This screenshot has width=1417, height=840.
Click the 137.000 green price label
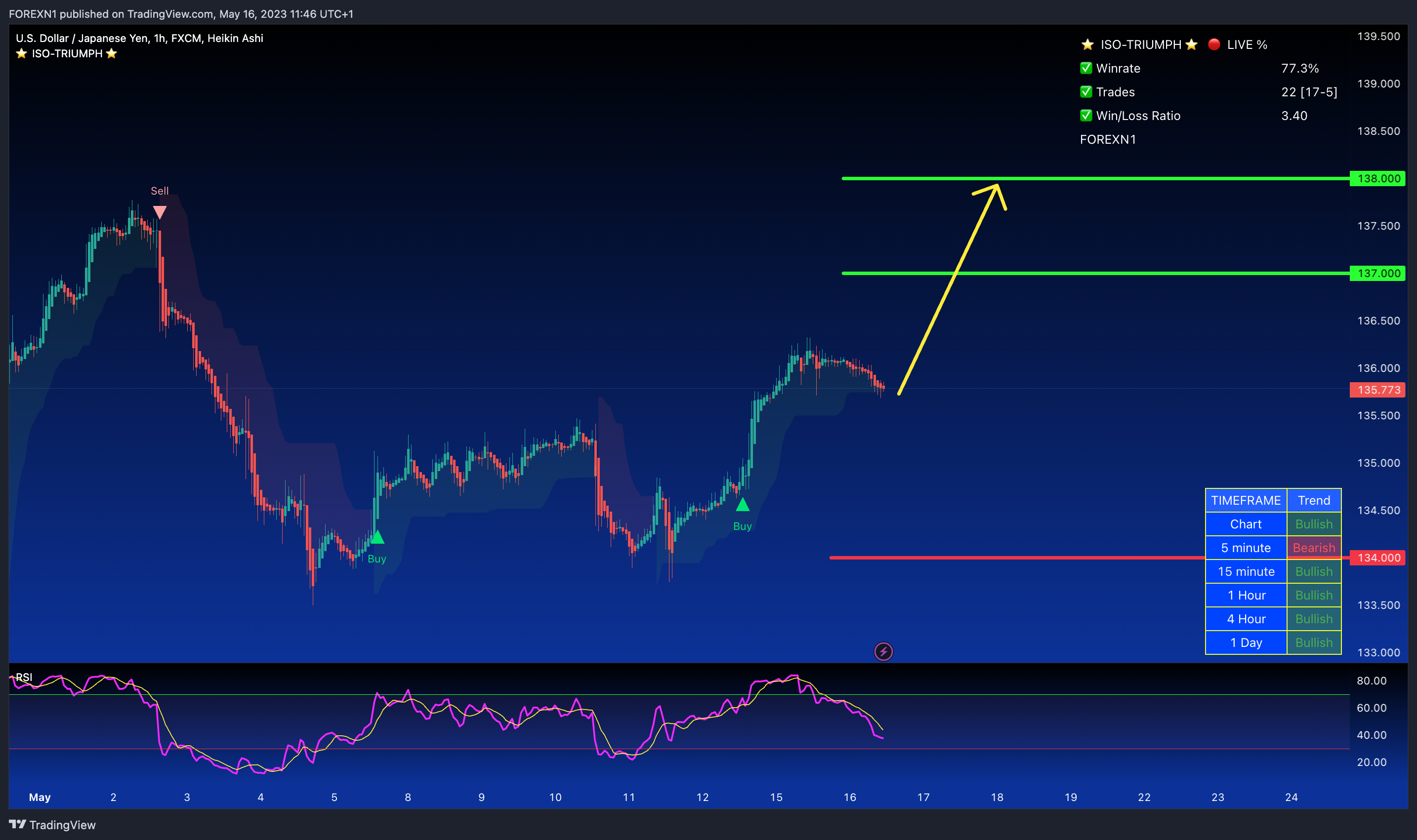click(1378, 274)
